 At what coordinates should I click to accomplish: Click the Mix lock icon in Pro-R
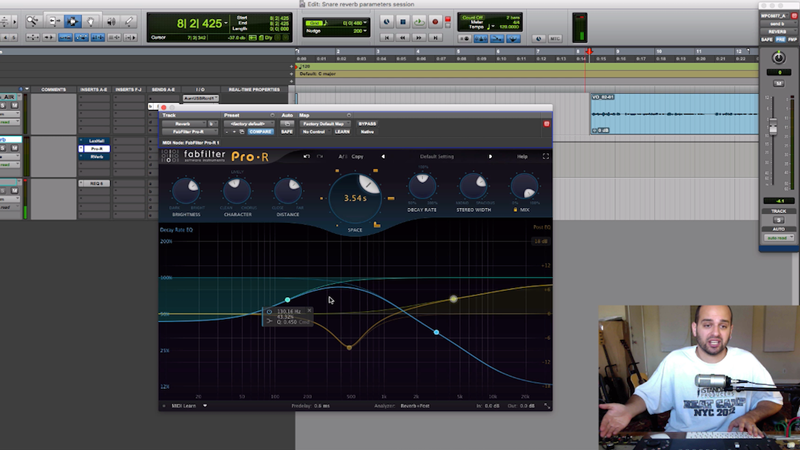[515, 210]
